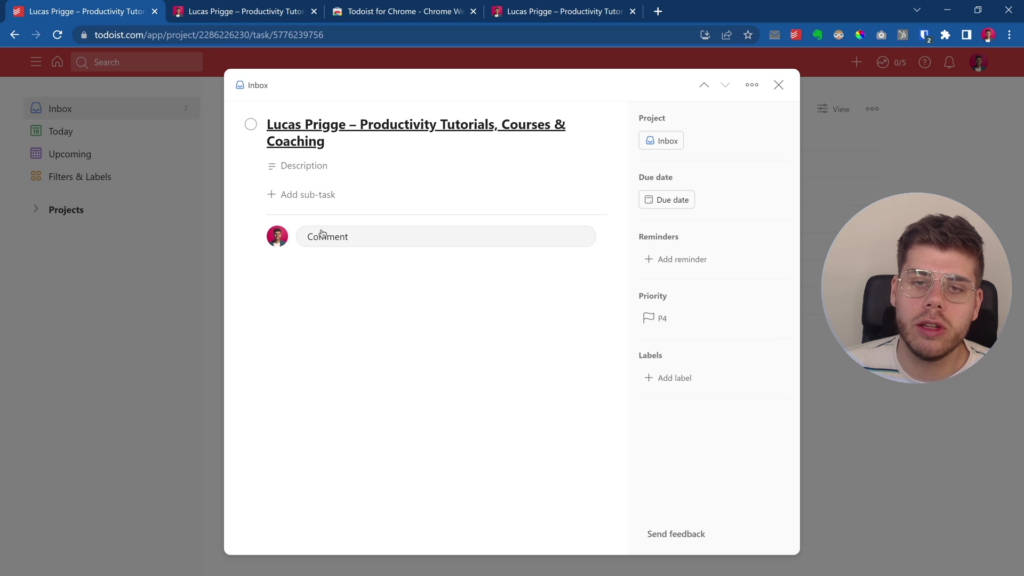Open the Inbox breadcrumb in dialog header
Viewport: 1024px width, 576px height.
[x=251, y=85]
